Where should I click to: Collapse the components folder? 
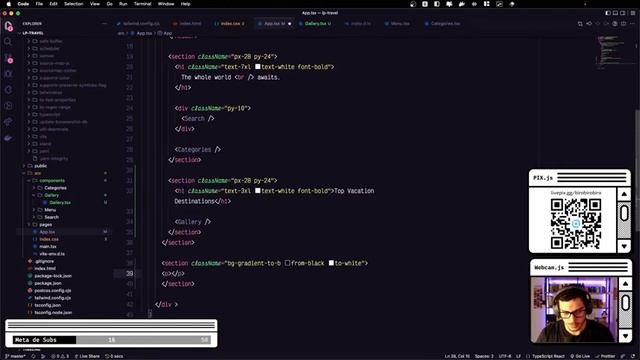pyautogui.click(x=52, y=180)
